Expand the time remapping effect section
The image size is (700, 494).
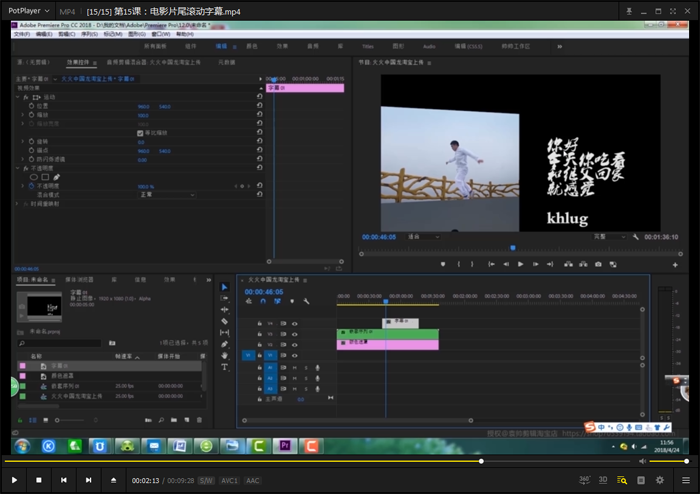click(x=15, y=204)
